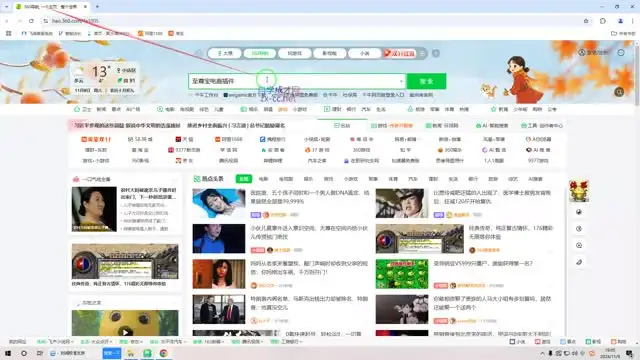Viewport: 640px width, 360px height.
Task: Click the round smiley icon beside login
Action: pos(621,52)
